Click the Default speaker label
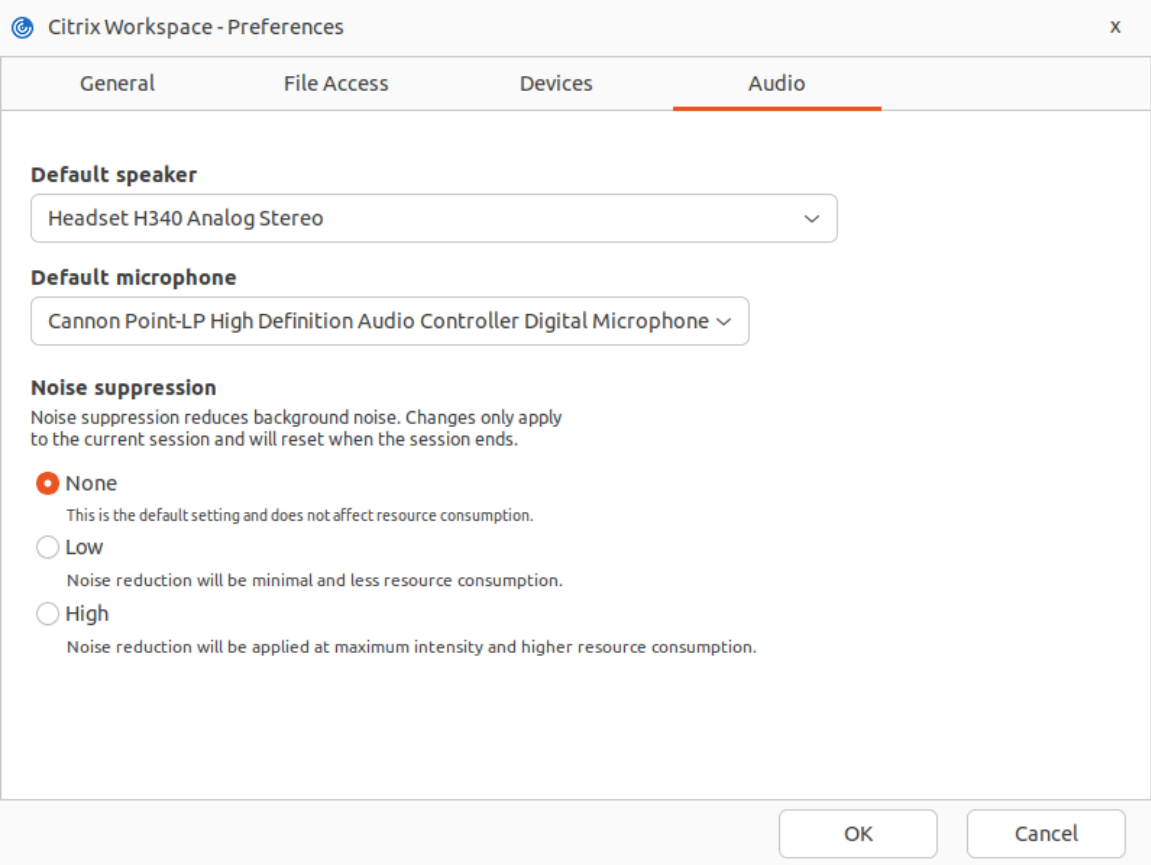The width and height of the screenshot is (1151, 865). click(x=114, y=175)
